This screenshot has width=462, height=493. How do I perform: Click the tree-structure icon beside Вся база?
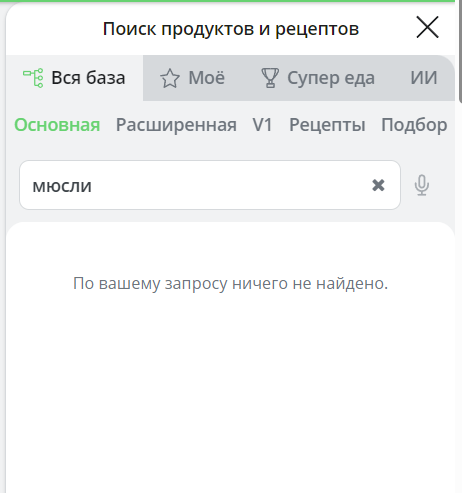coord(33,78)
